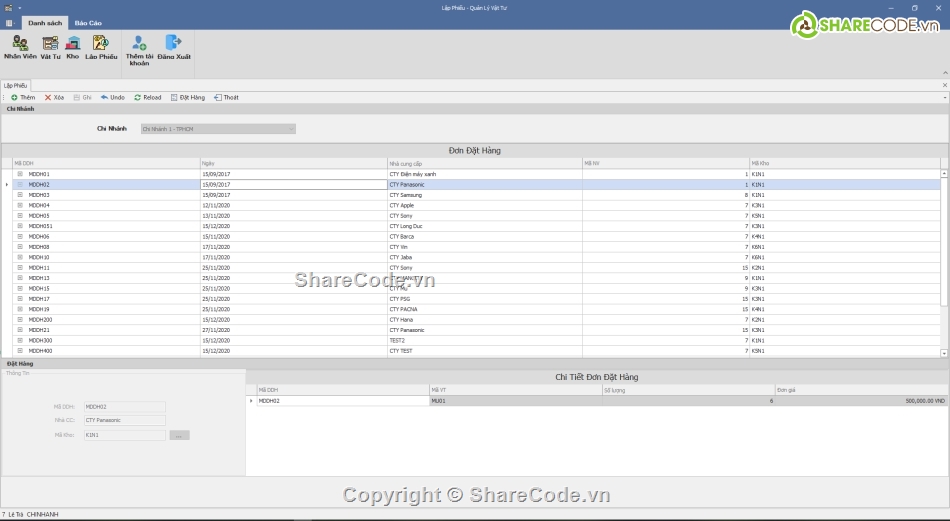950x521 pixels.
Task: Click the Mã DDH input field
Action: point(124,407)
